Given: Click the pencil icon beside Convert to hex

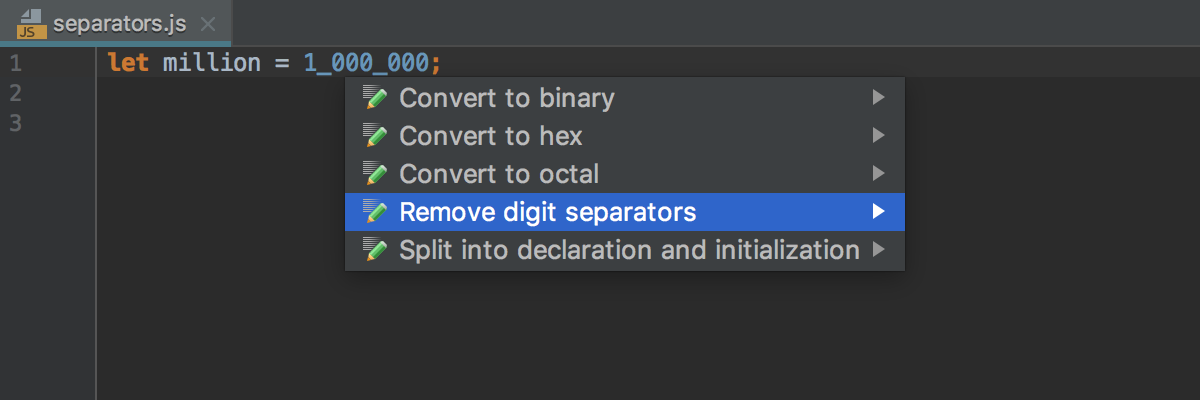Looking at the screenshot, I should (376, 136).
